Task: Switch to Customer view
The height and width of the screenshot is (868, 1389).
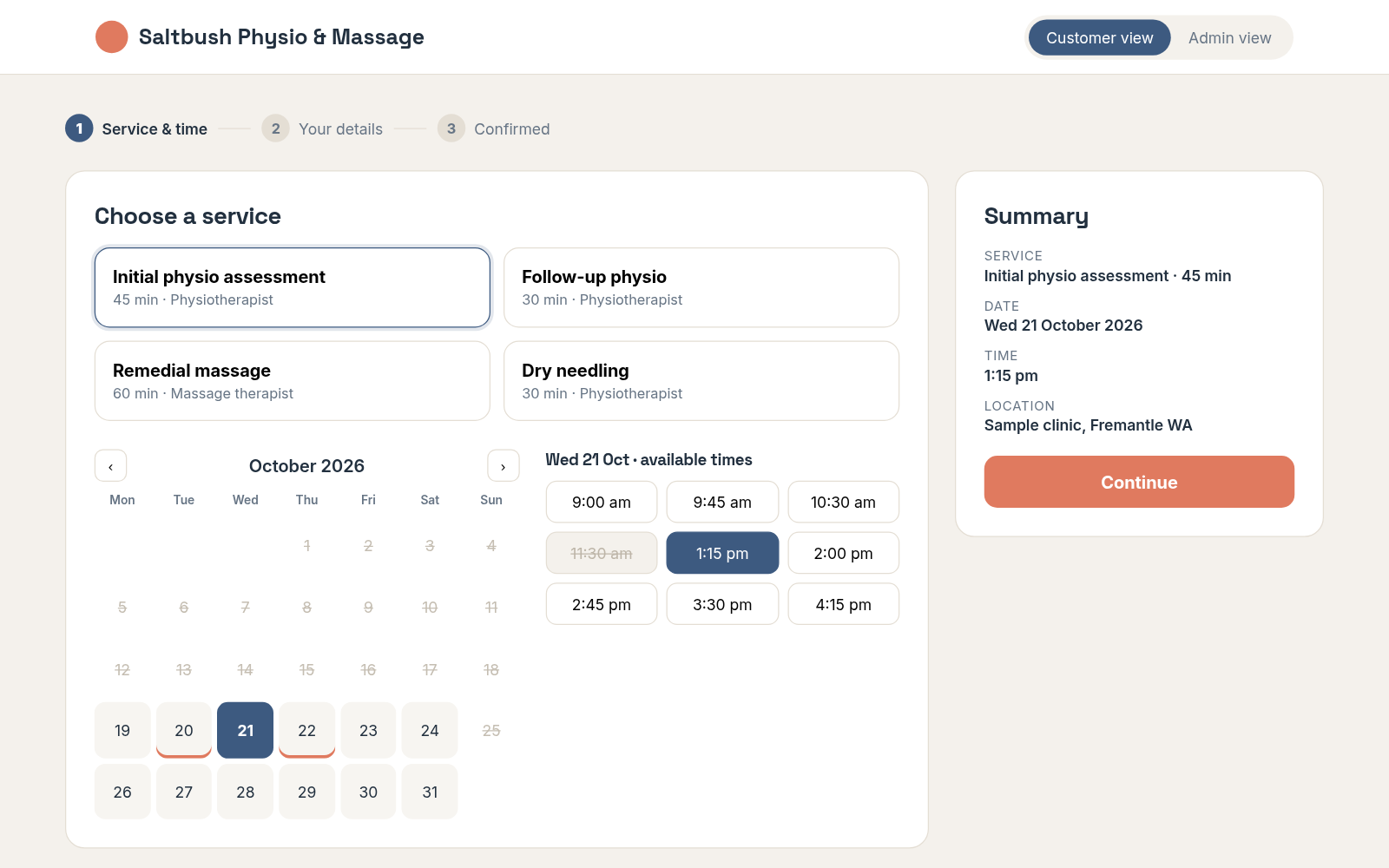Action: coord(1100,38)
